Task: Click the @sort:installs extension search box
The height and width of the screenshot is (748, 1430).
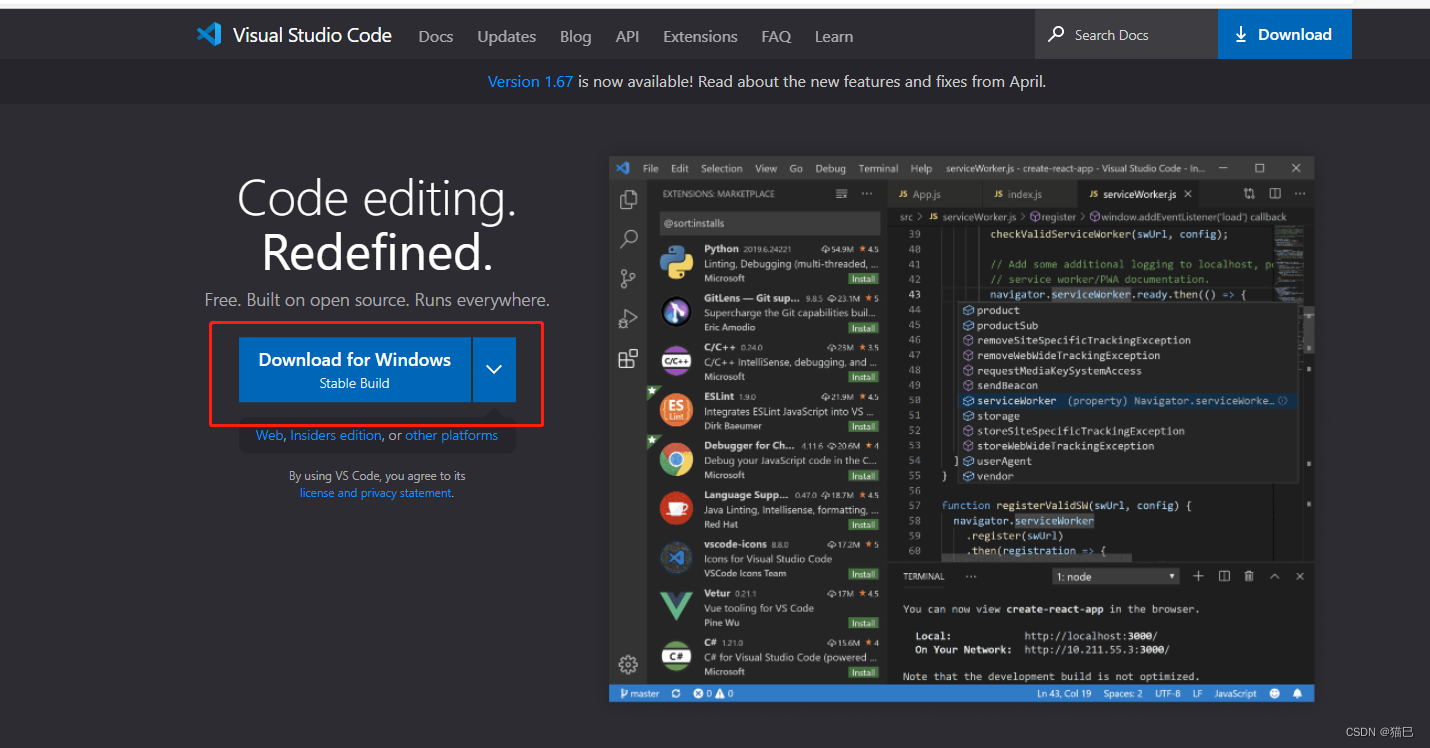Action: coord(770,223)
